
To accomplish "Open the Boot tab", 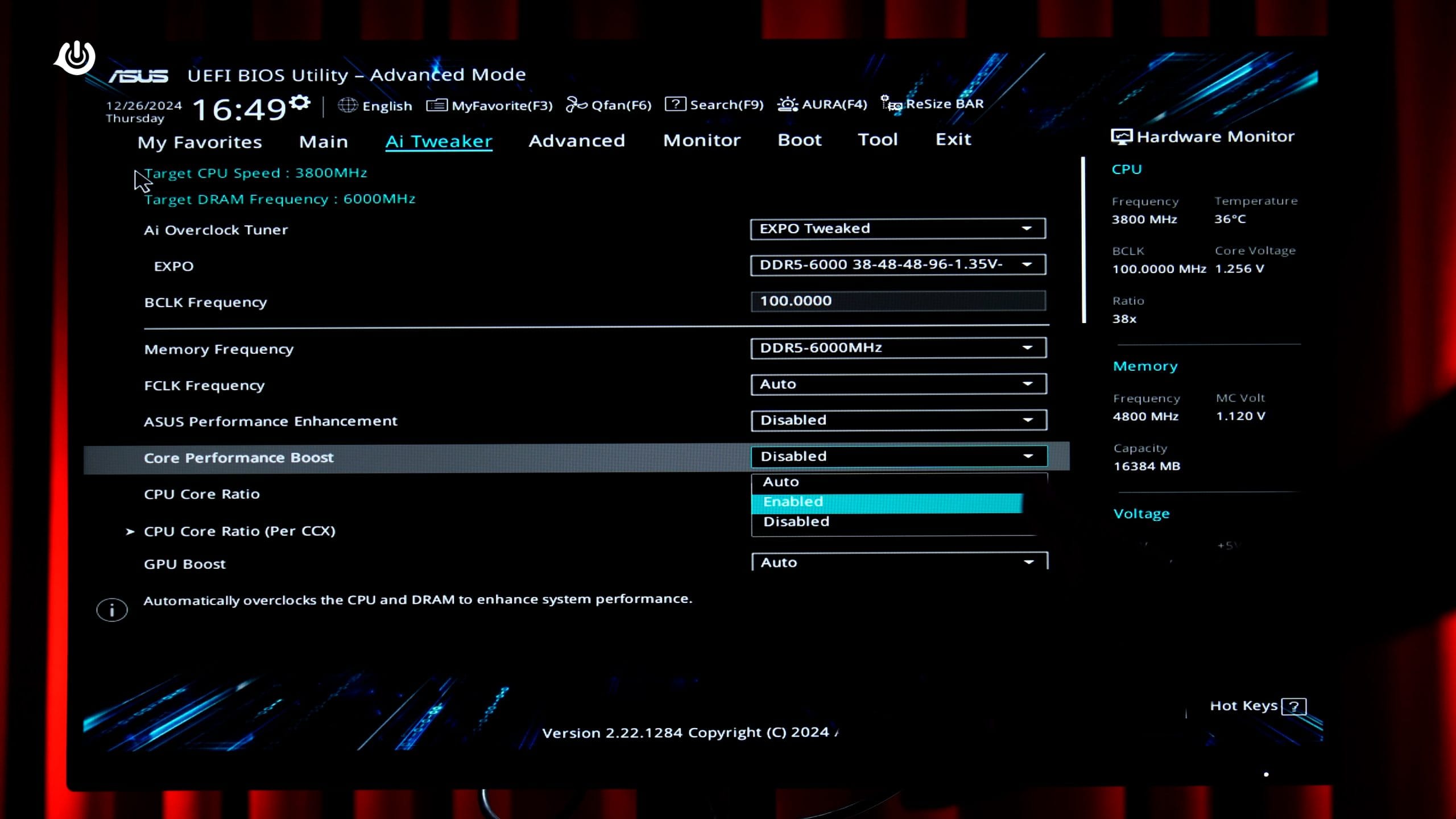I will [799, 140].
